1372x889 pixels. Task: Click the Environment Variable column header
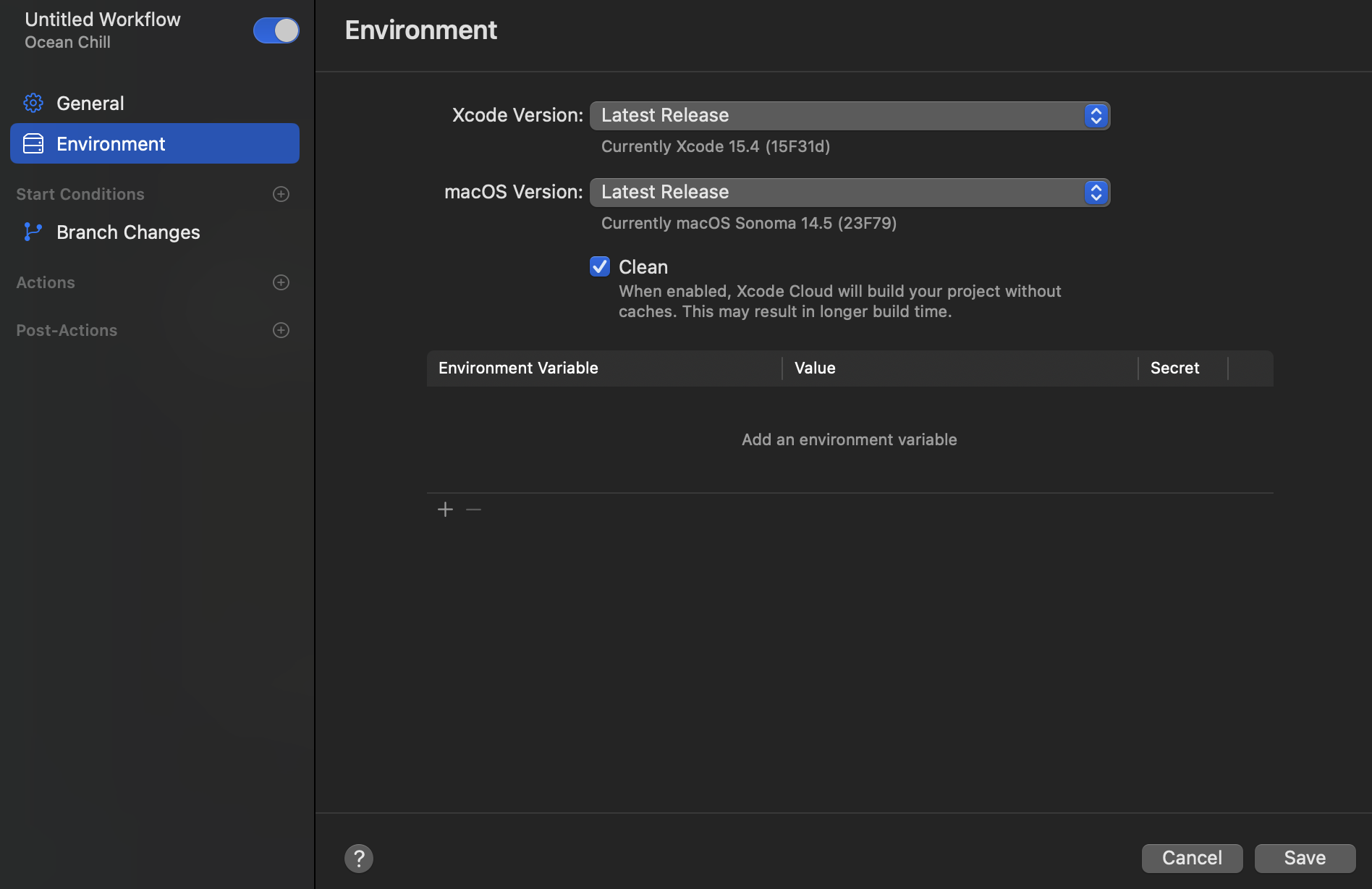click(x=604, y=368)
